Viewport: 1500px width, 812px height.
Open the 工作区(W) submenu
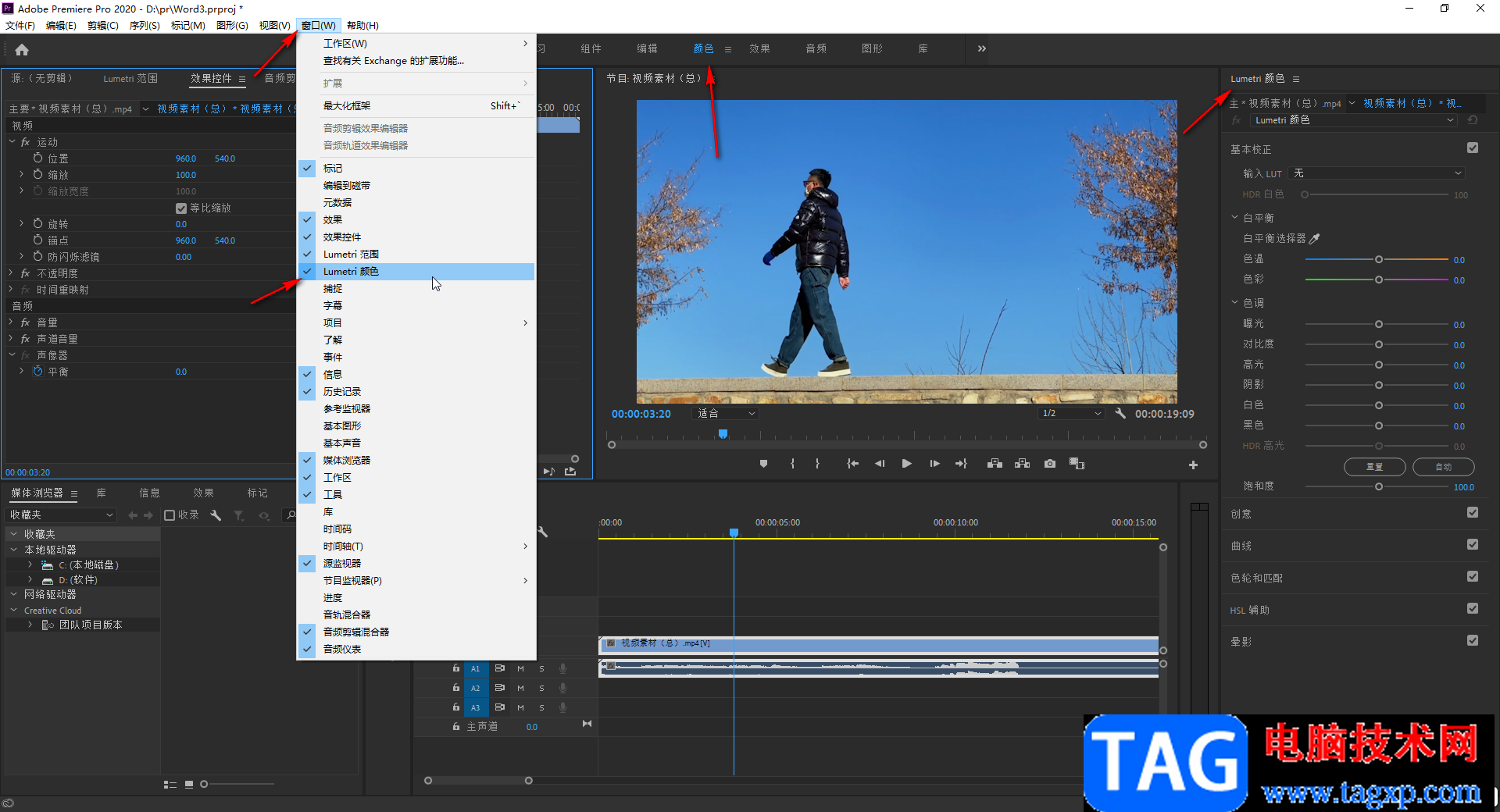click(416, 44)
